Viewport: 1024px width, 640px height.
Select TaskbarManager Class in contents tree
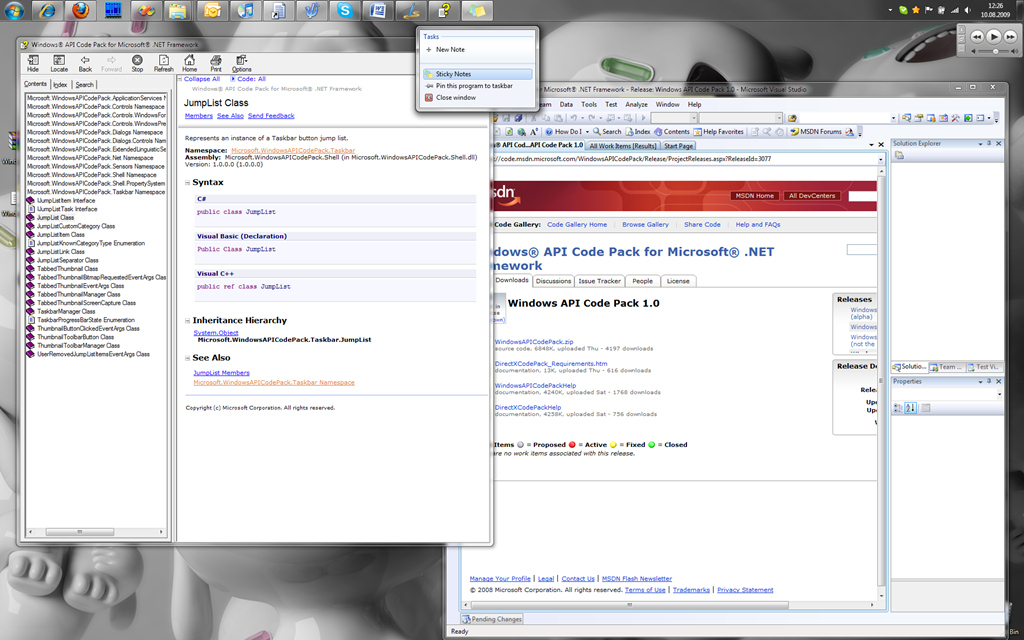(x=66, y=312)
